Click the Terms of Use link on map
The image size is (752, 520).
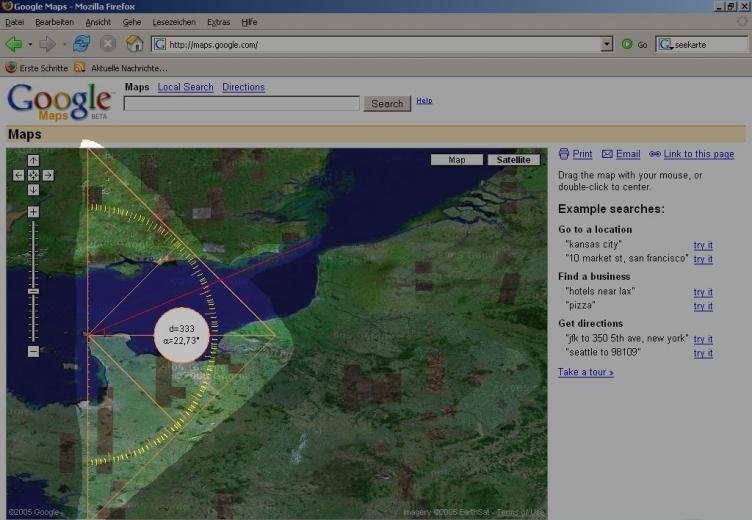tap(521, 513)
